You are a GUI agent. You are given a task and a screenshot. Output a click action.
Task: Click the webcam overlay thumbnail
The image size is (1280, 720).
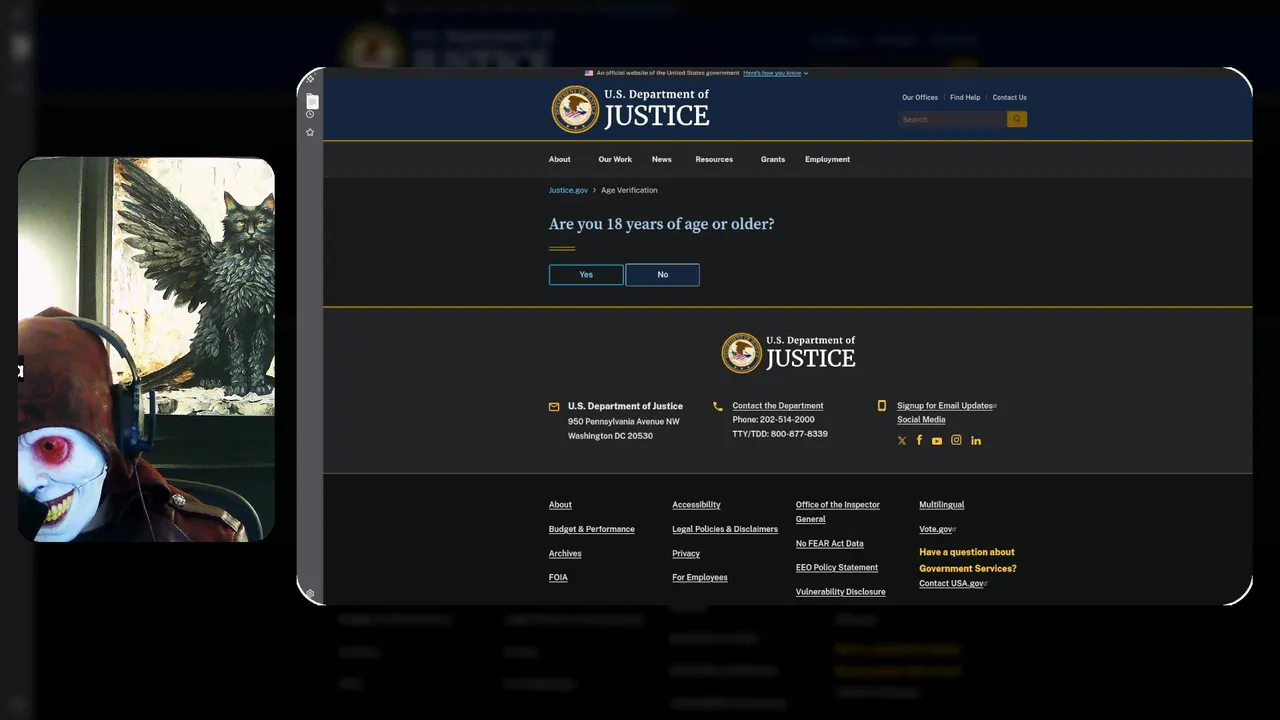pyautogui.click(x=146, y=349)
